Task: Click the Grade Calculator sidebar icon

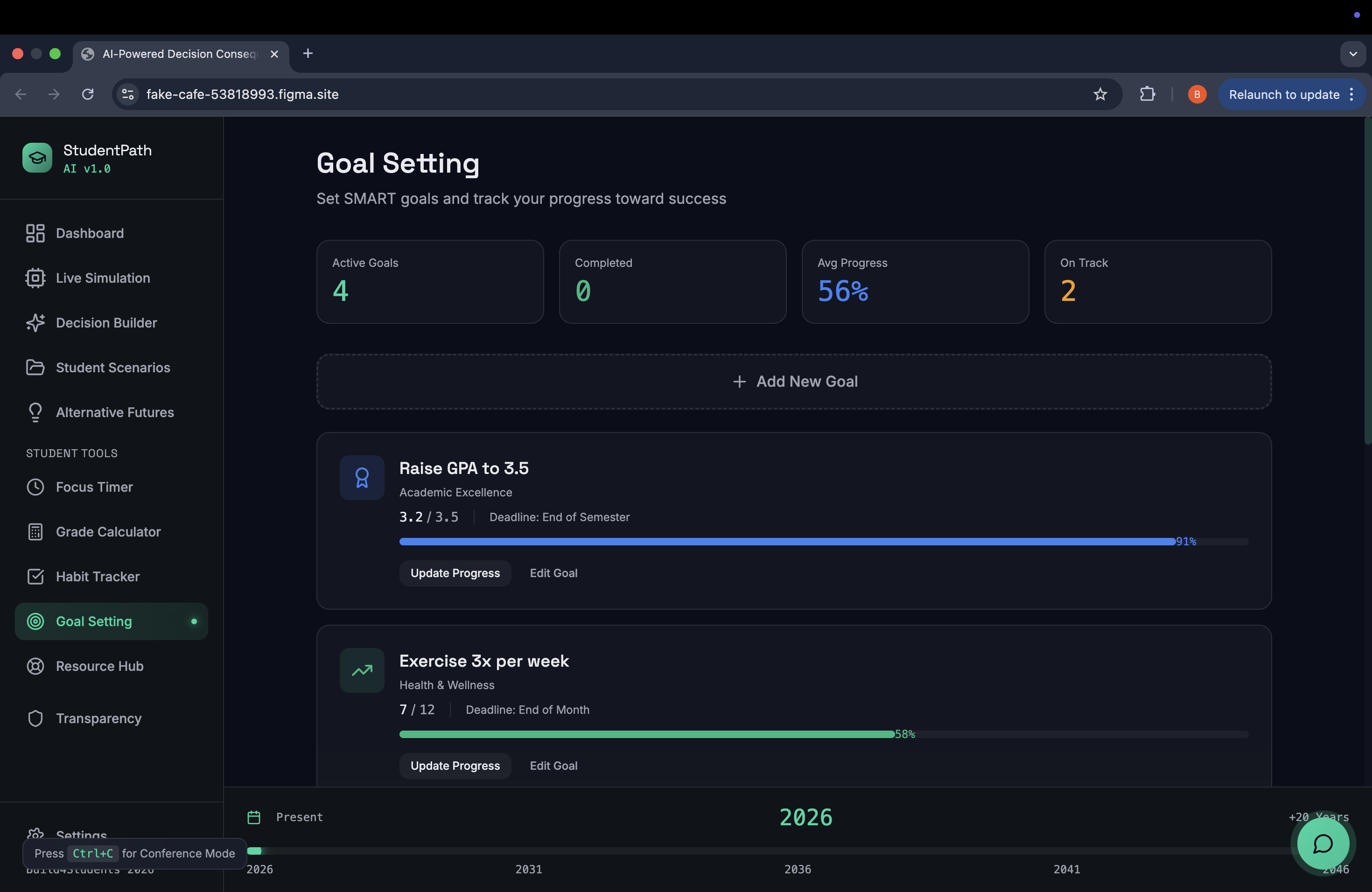Action: (35, 532)
